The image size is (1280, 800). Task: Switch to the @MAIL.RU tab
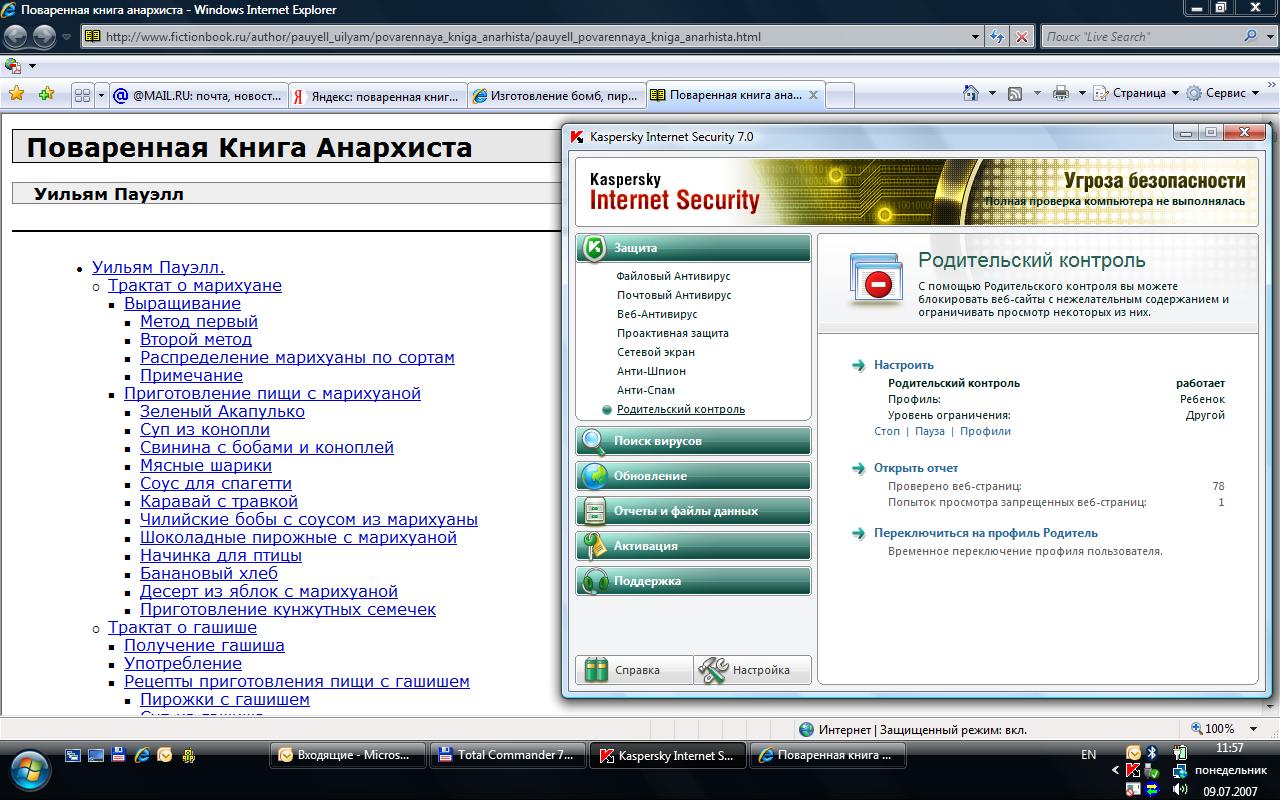coord(199,95)
